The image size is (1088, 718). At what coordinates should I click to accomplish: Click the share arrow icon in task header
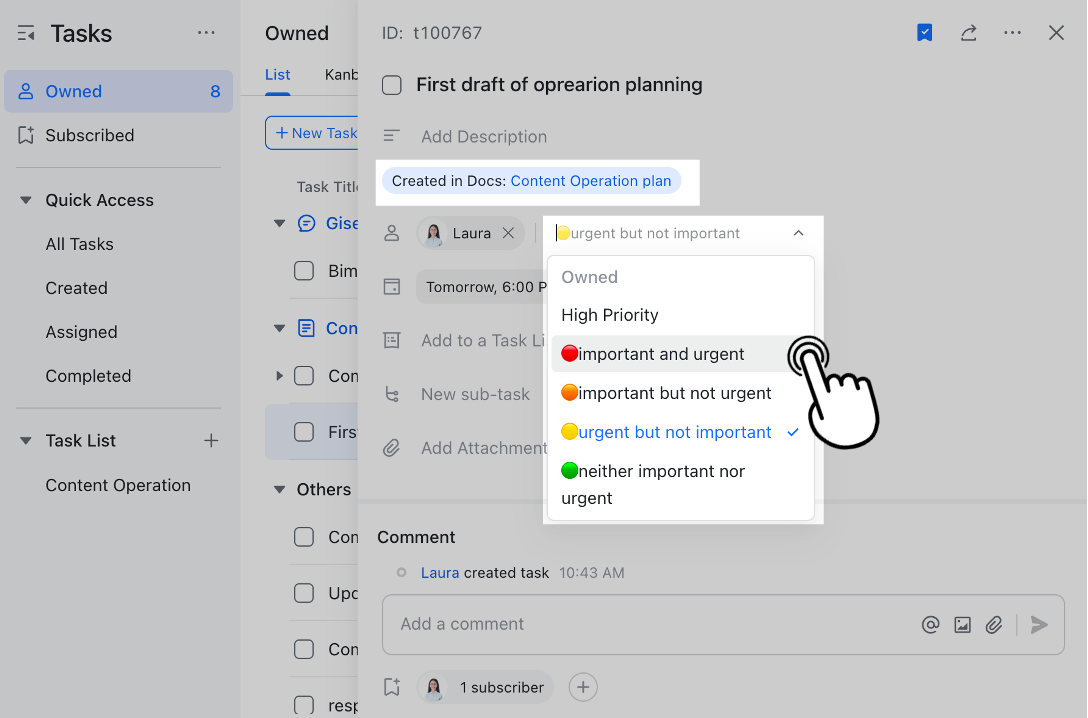(968, 33)
